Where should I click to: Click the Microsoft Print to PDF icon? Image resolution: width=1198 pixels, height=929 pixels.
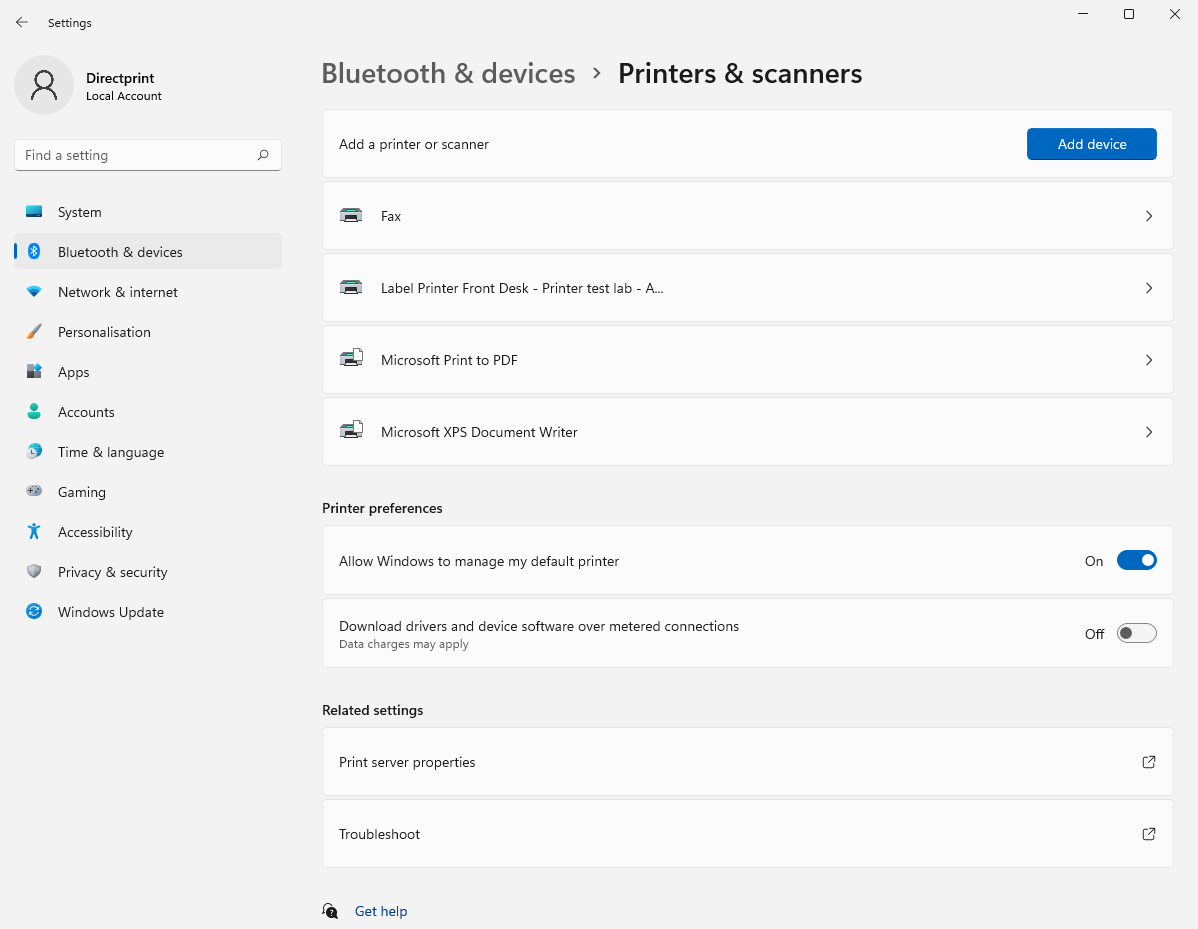351,358
